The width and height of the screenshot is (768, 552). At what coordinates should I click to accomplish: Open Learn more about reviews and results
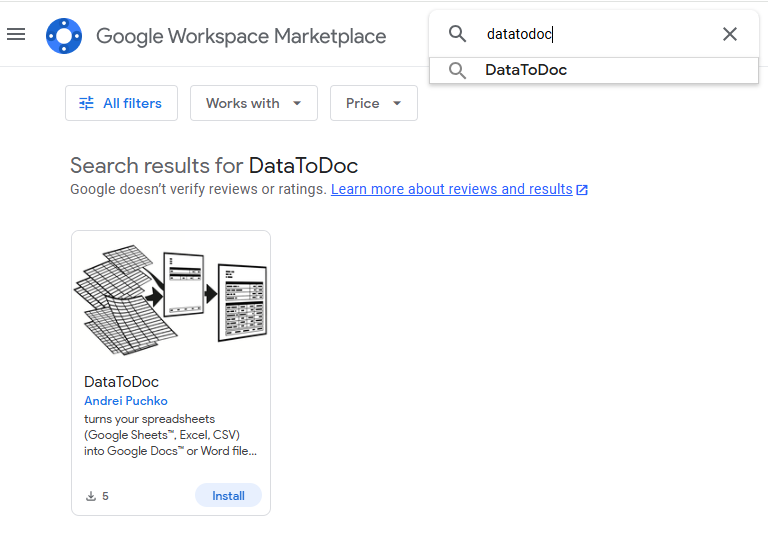point(452,189)
